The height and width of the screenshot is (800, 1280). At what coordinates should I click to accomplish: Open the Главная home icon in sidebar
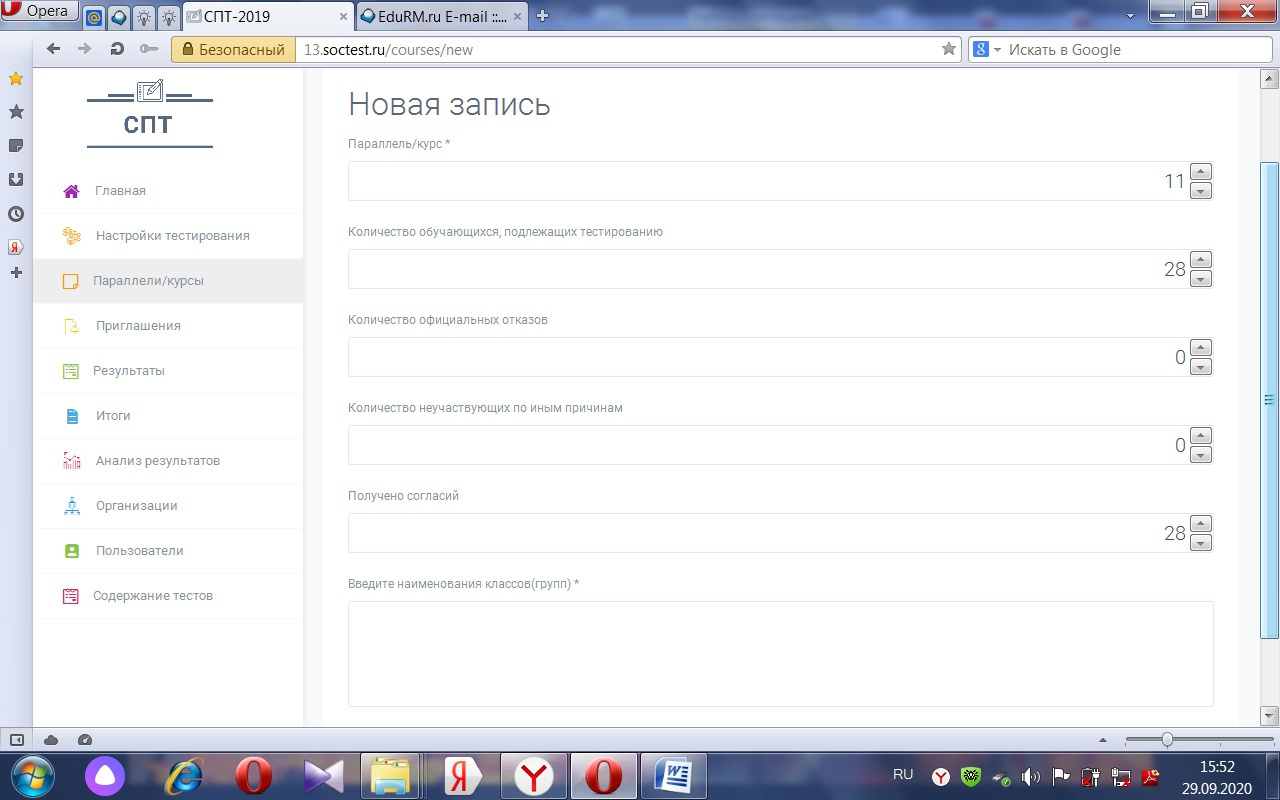pyautogui.click(x=71, y=191)
